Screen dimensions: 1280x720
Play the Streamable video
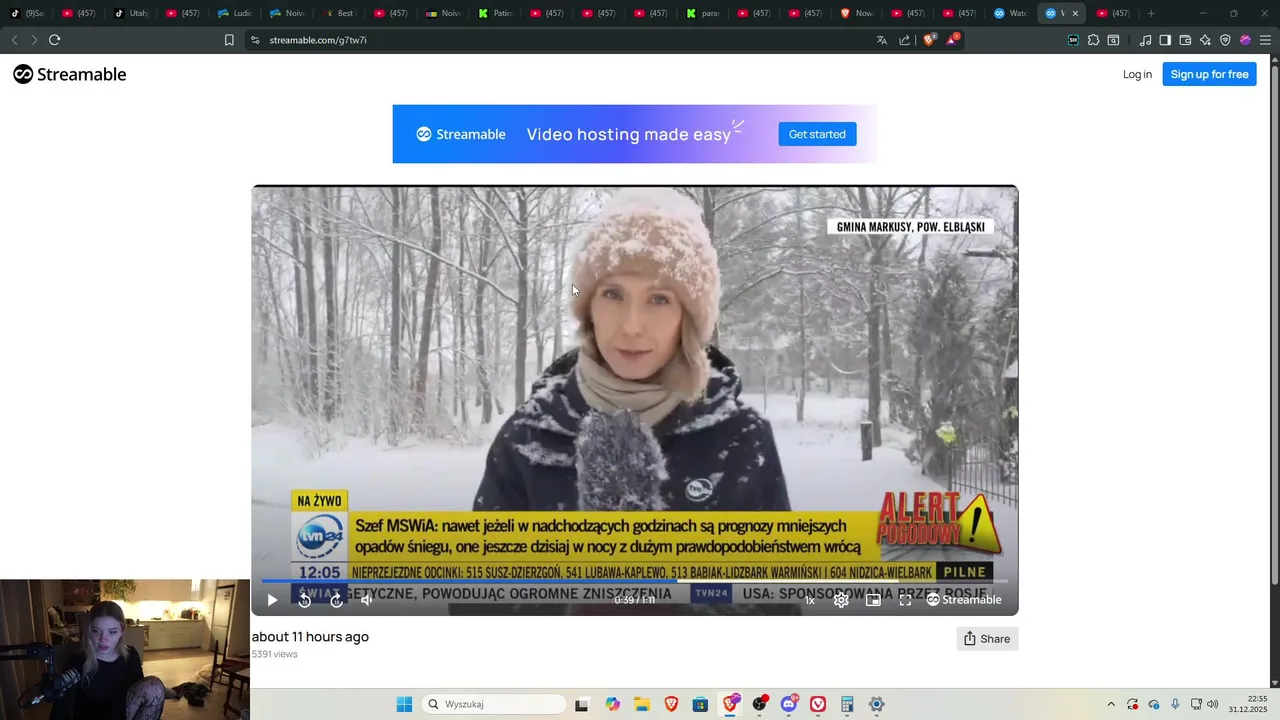pyautogui.click(x=272, y=600)
